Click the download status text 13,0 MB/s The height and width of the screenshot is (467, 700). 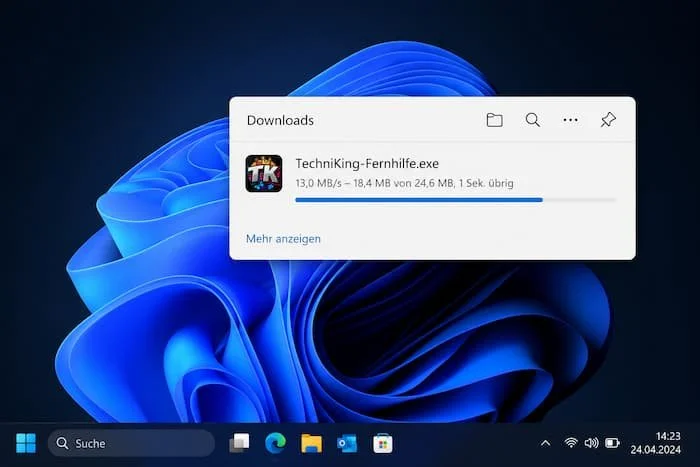(x=404, y=183)
